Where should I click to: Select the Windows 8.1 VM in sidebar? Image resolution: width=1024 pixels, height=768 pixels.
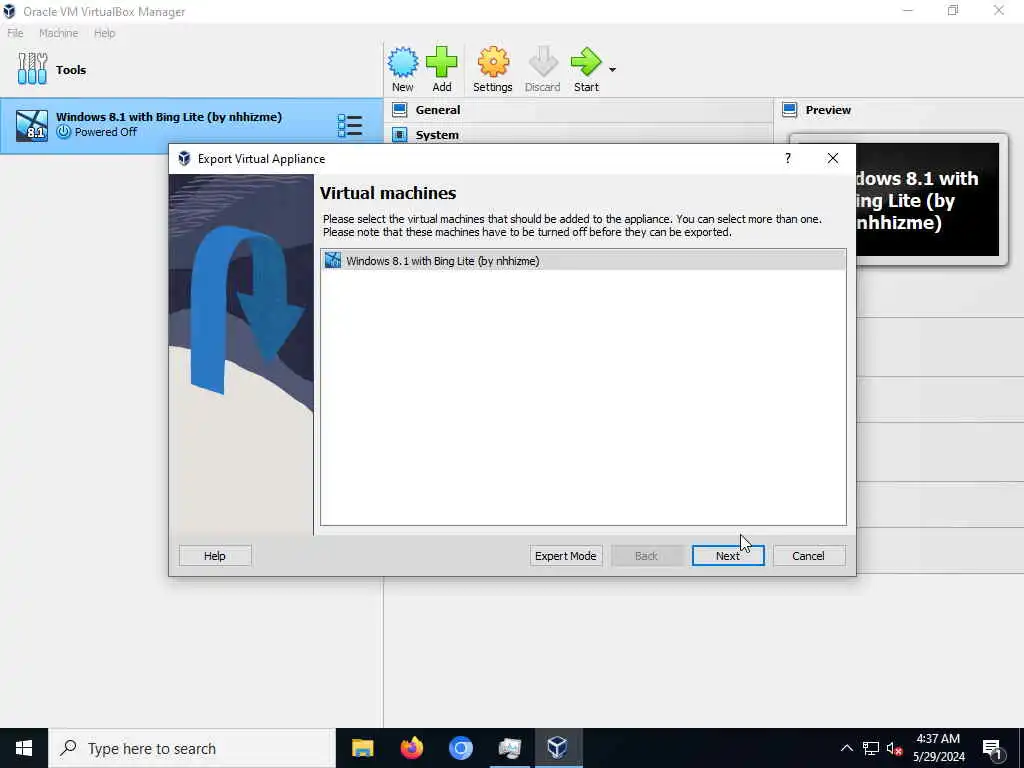[x=191, y=125]
